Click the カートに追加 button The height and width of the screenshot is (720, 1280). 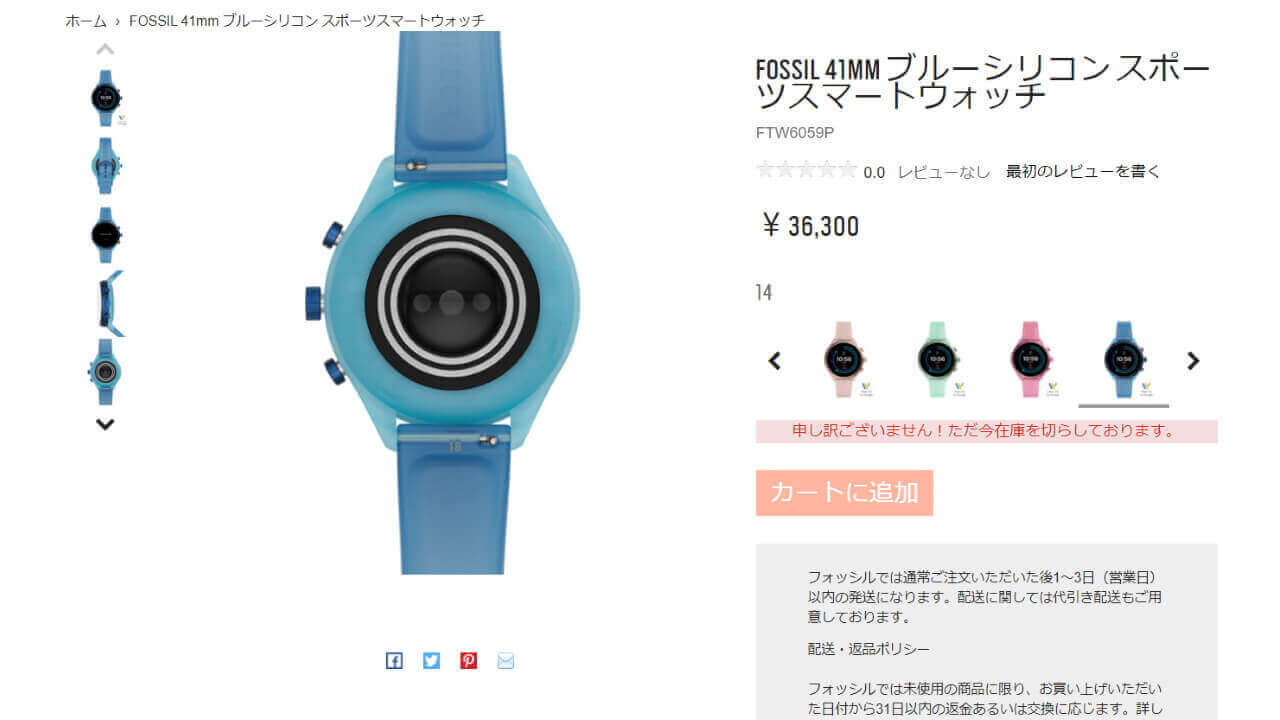coord(844,493)
